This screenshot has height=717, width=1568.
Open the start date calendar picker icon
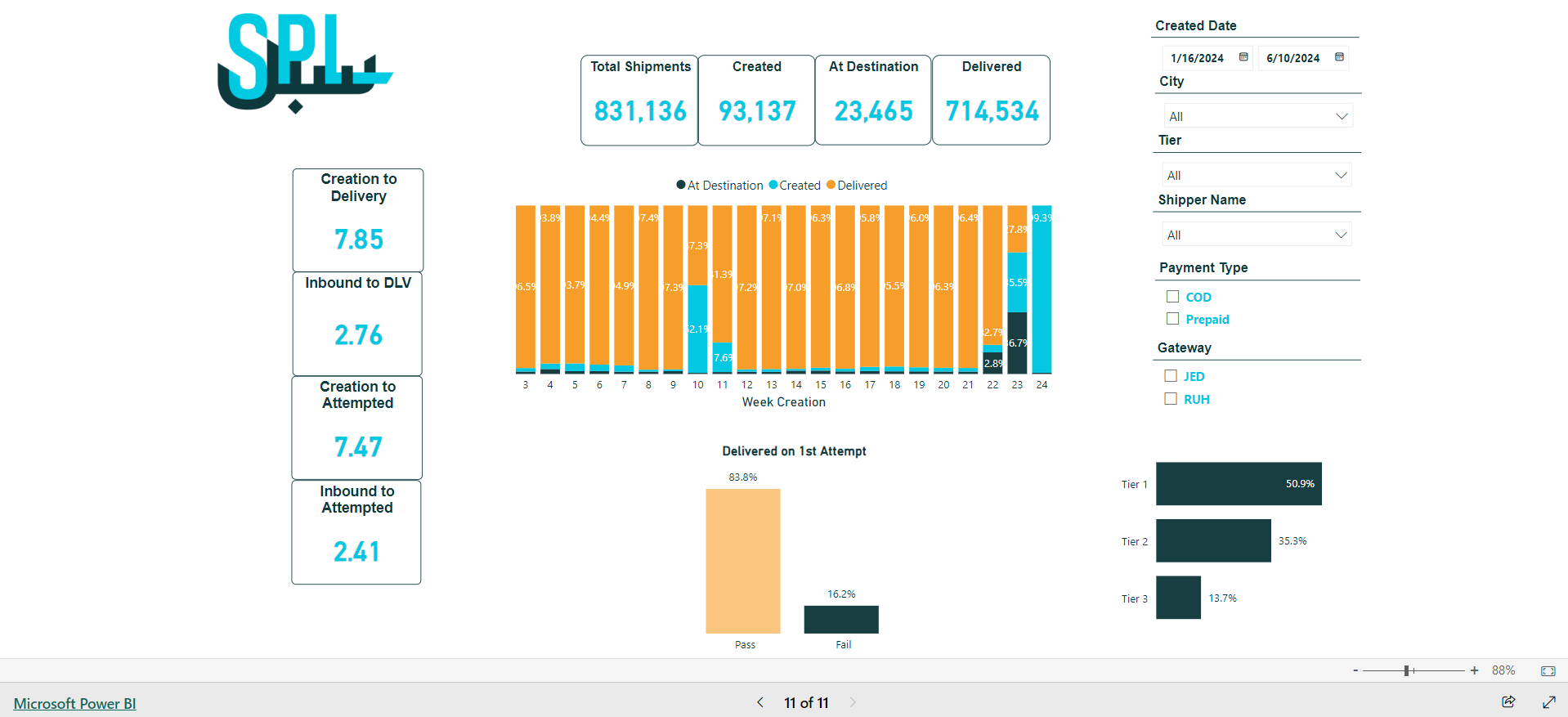1243,57
